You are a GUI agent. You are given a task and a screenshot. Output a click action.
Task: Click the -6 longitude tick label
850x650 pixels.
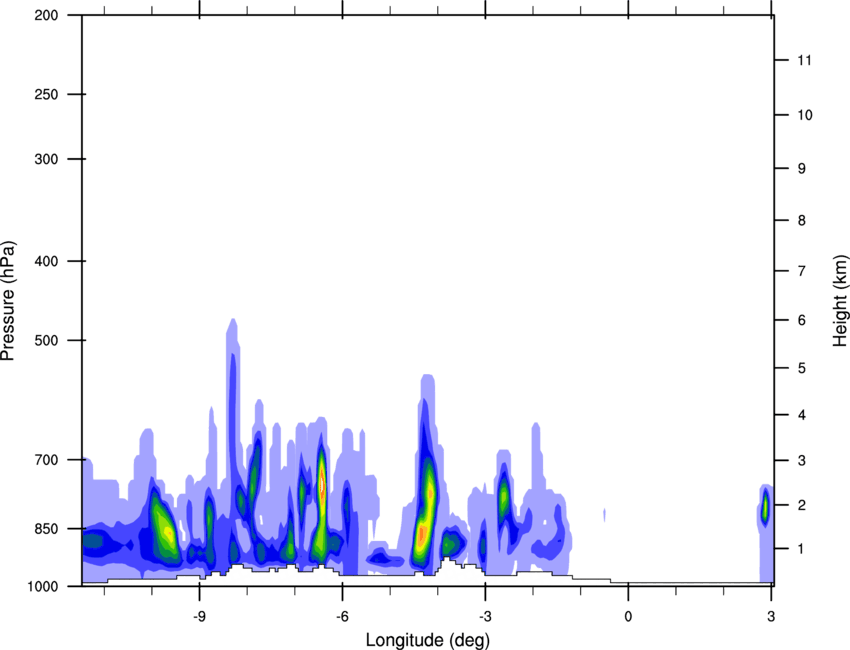point(342,617)
